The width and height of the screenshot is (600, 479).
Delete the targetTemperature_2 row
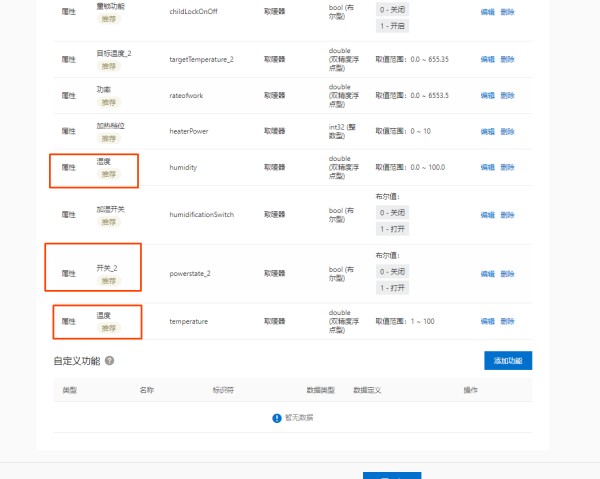[x=507, y=59]
